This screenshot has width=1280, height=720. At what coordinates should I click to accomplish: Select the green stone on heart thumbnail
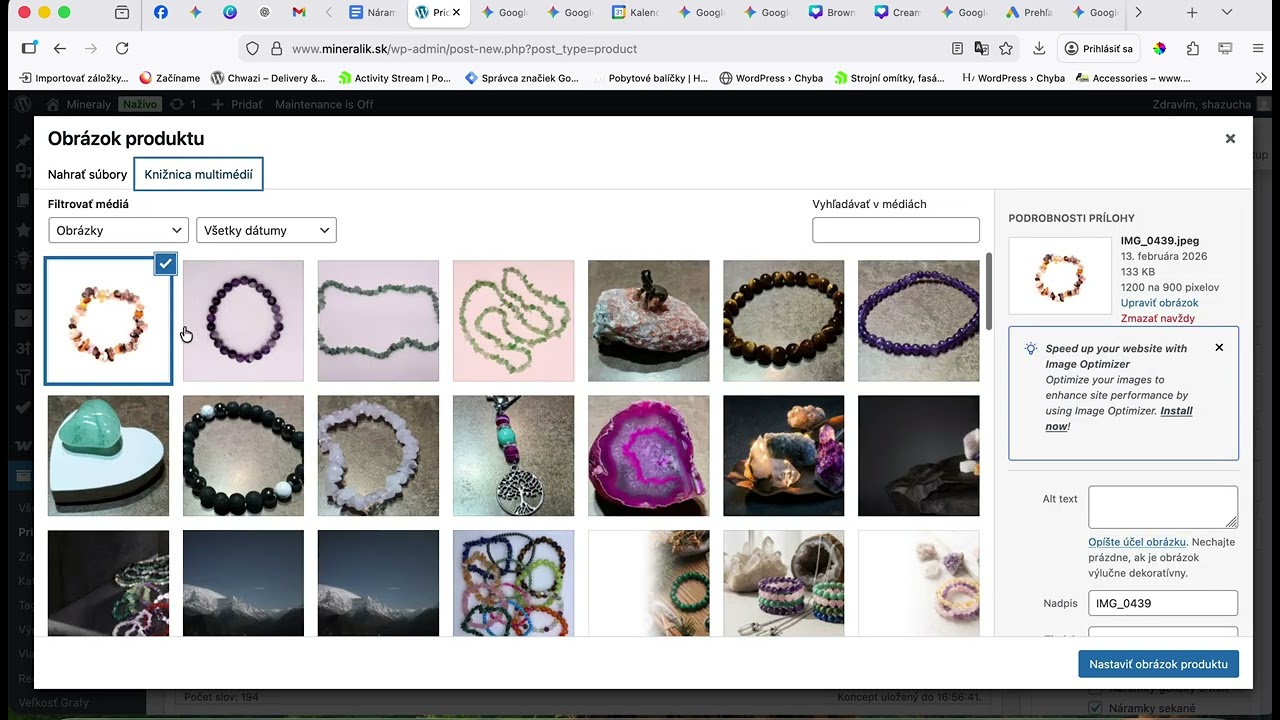click(108, 456)
